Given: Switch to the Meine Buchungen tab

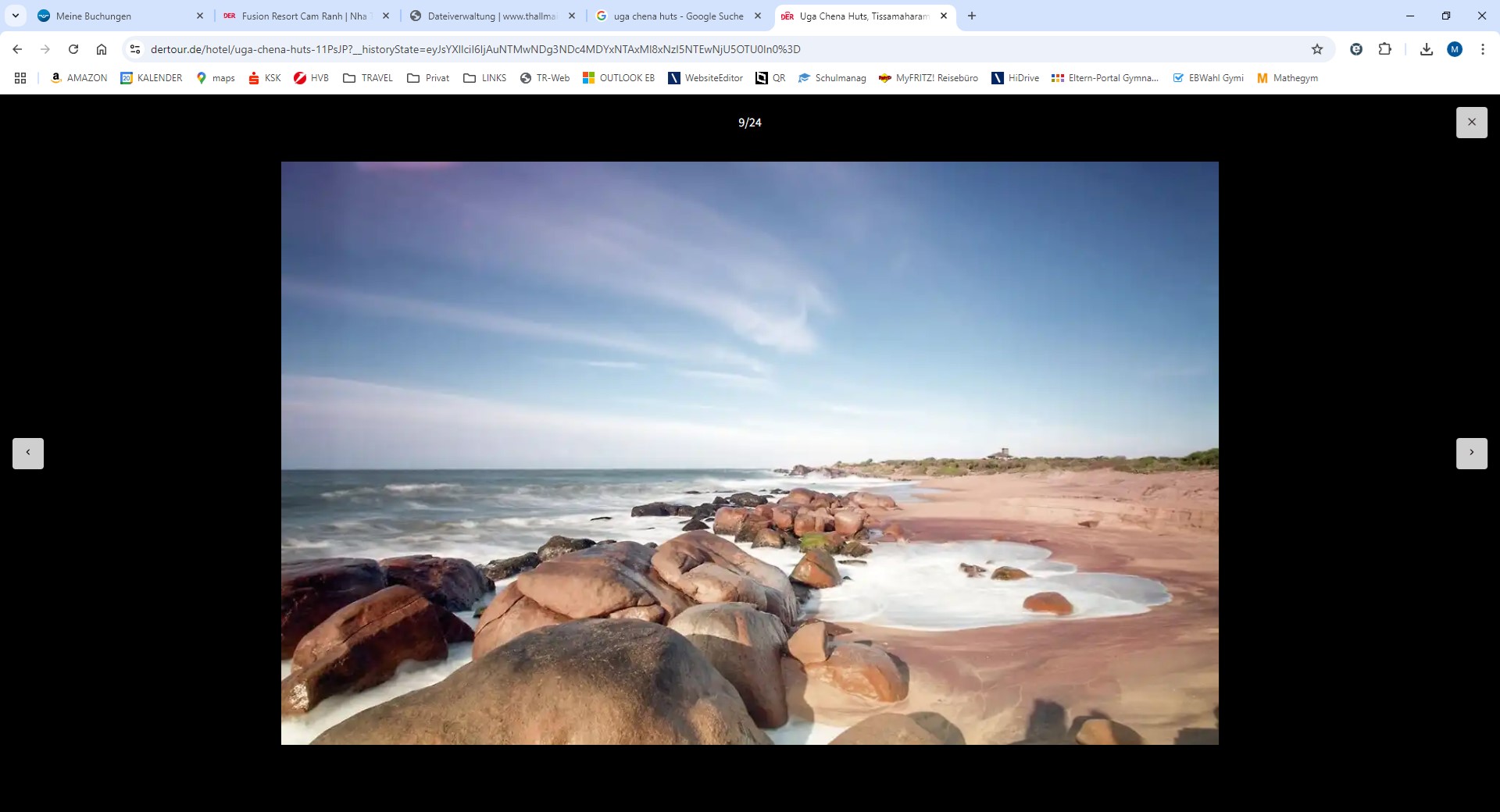Looking at the screenshot, I should [94, 16].
